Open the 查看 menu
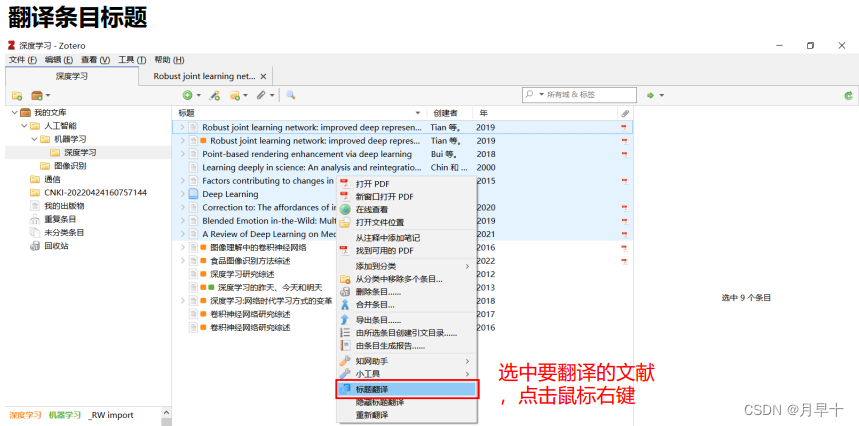The width and height of the screenshot is (859, 426). (96, 60)
